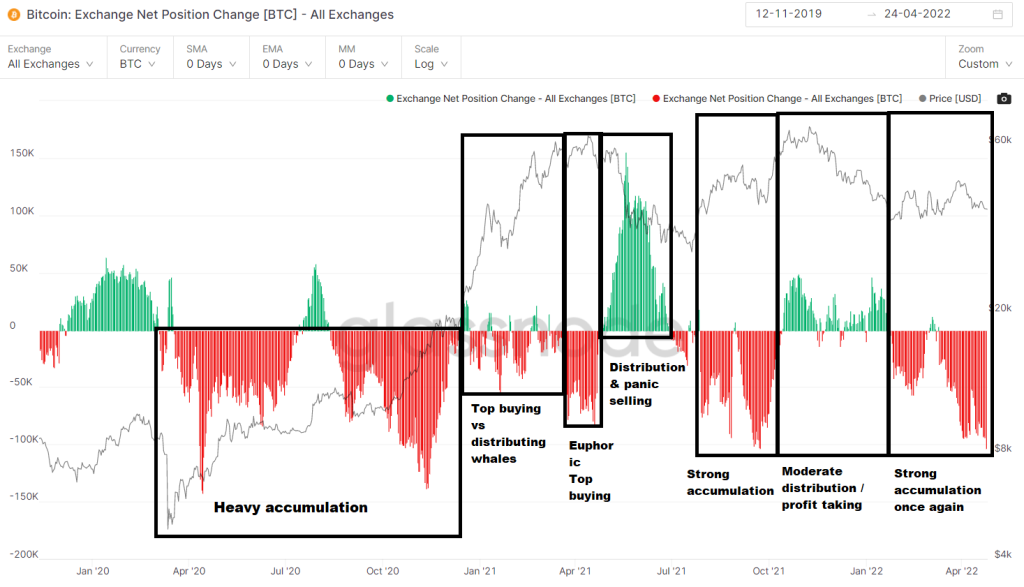Hide the Price [USD] legend series

pyautogui.click(x=950, y=99)
